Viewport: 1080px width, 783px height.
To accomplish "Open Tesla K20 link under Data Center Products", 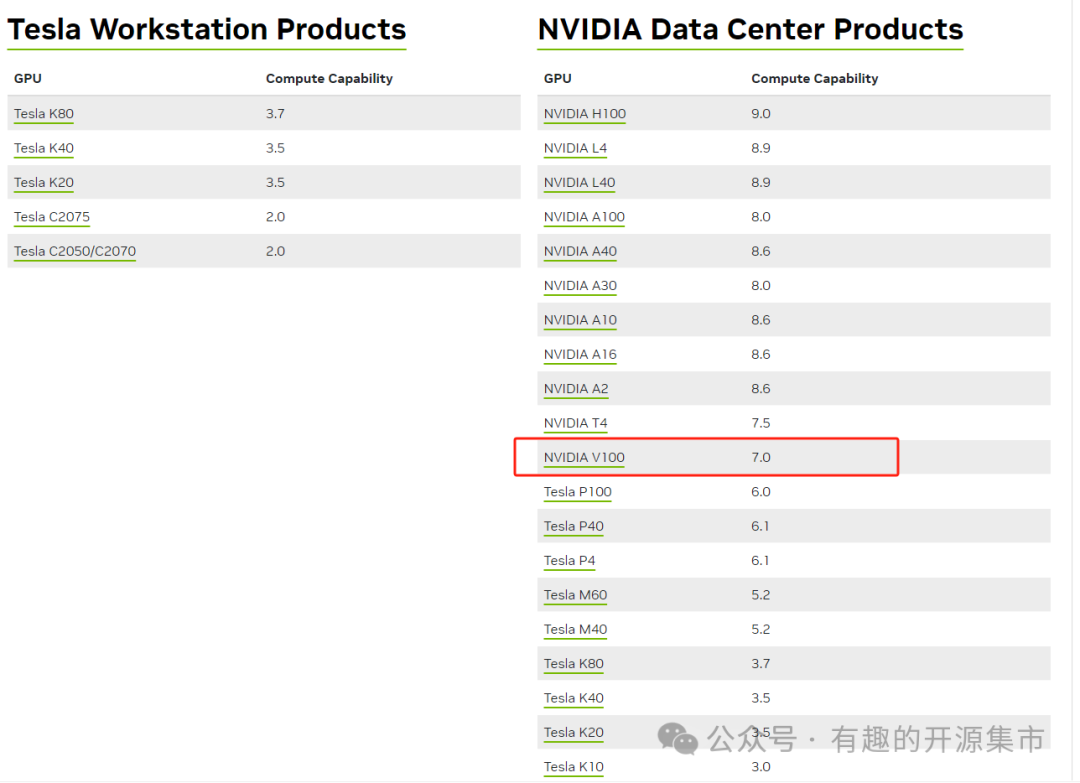I will [x=573, y=733].
